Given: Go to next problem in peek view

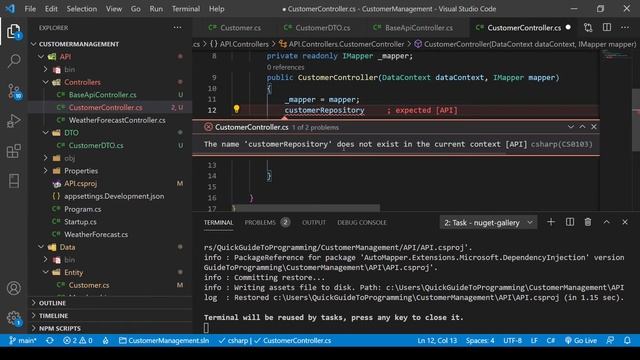Looking at the screenshot, I should pos(571,127).
